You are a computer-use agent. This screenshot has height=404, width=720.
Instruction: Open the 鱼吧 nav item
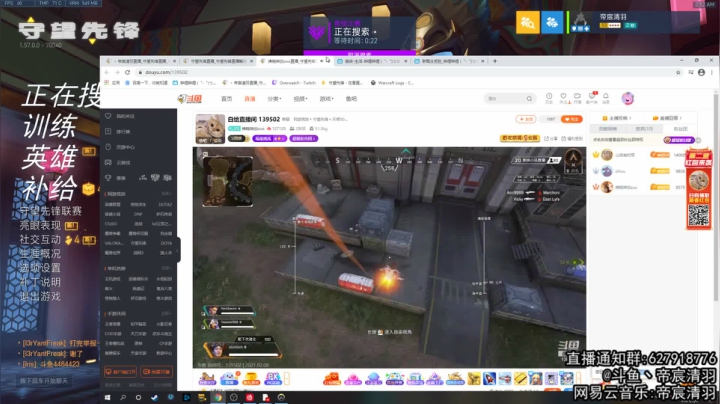tap(351, 99)
